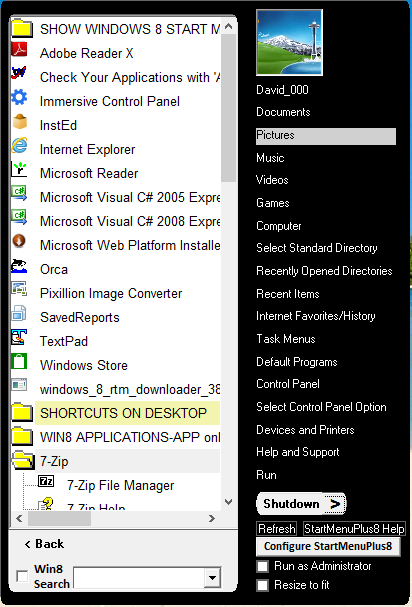
Task: Open the Videos entry
Action: coord(272,180)
